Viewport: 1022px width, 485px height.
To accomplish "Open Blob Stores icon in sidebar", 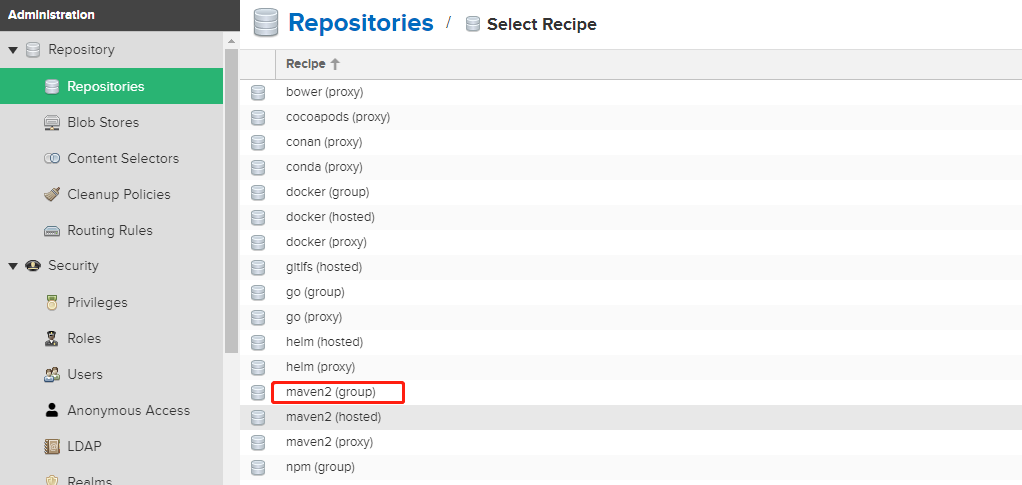I will pyautogui.click(x=52, y=123).
